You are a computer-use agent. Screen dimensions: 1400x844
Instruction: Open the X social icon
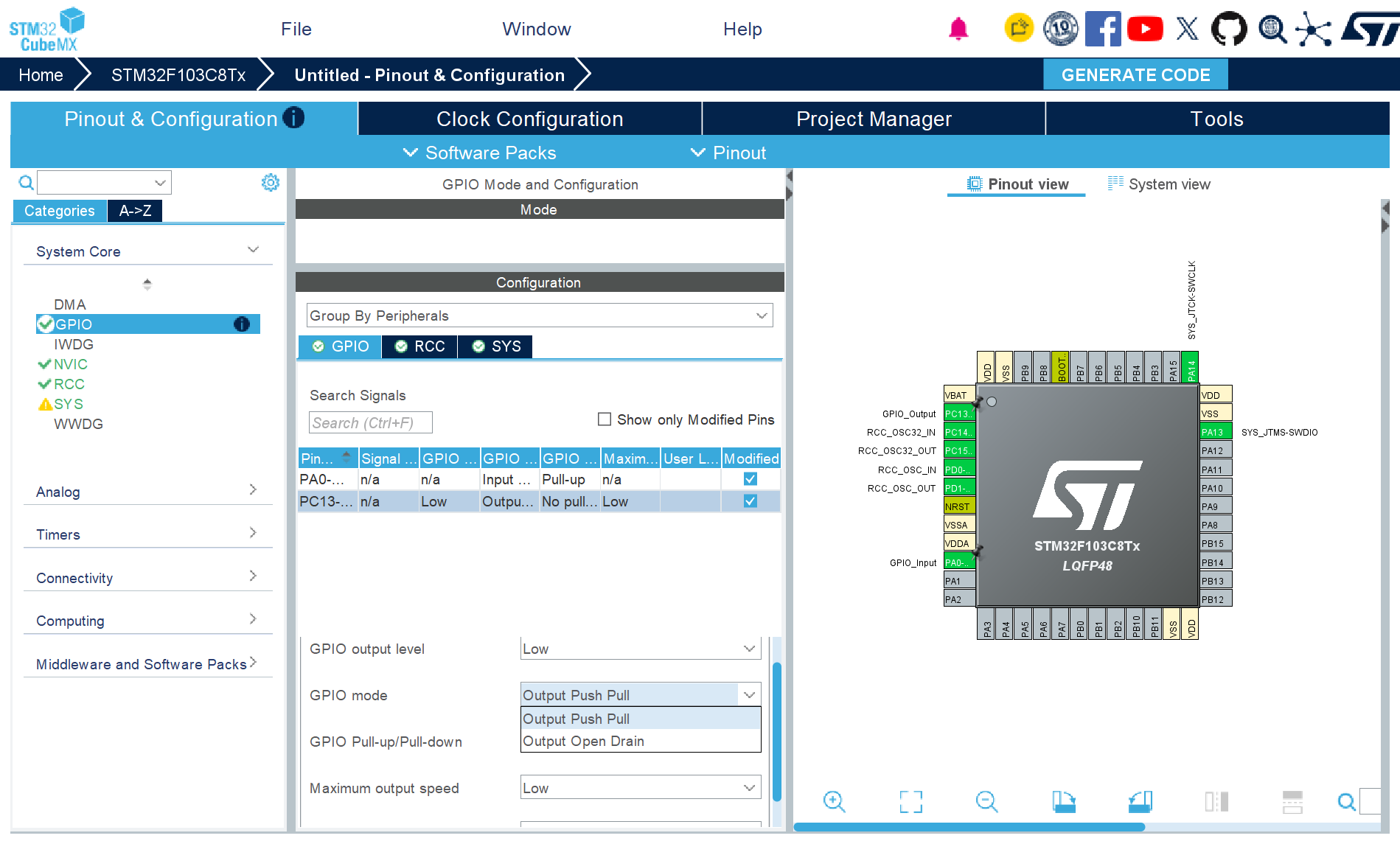click(1187, 29)
